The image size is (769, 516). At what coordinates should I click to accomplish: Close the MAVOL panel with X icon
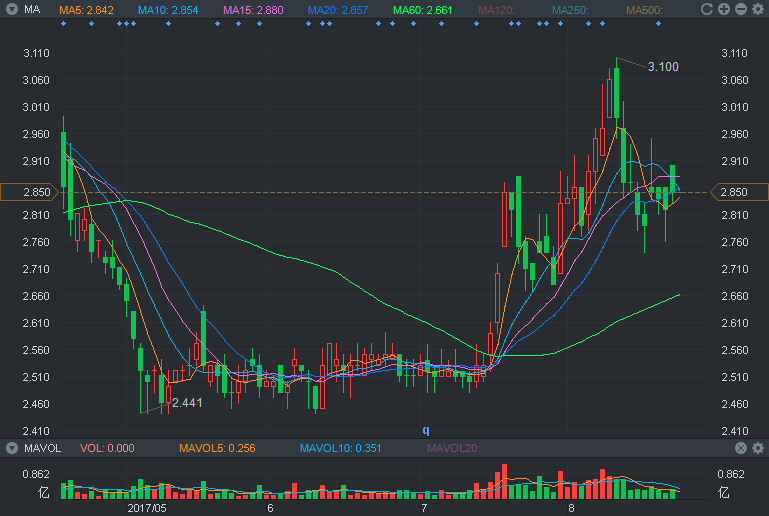[741, 448]
